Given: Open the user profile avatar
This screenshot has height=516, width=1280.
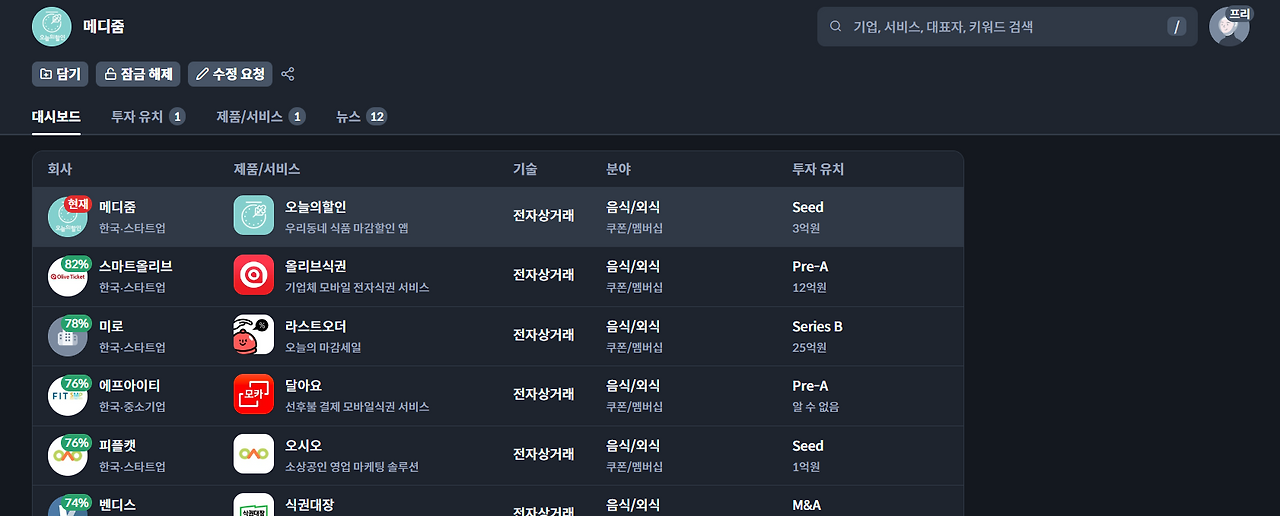Looking at the screenshot, I should pos(1229,27).
